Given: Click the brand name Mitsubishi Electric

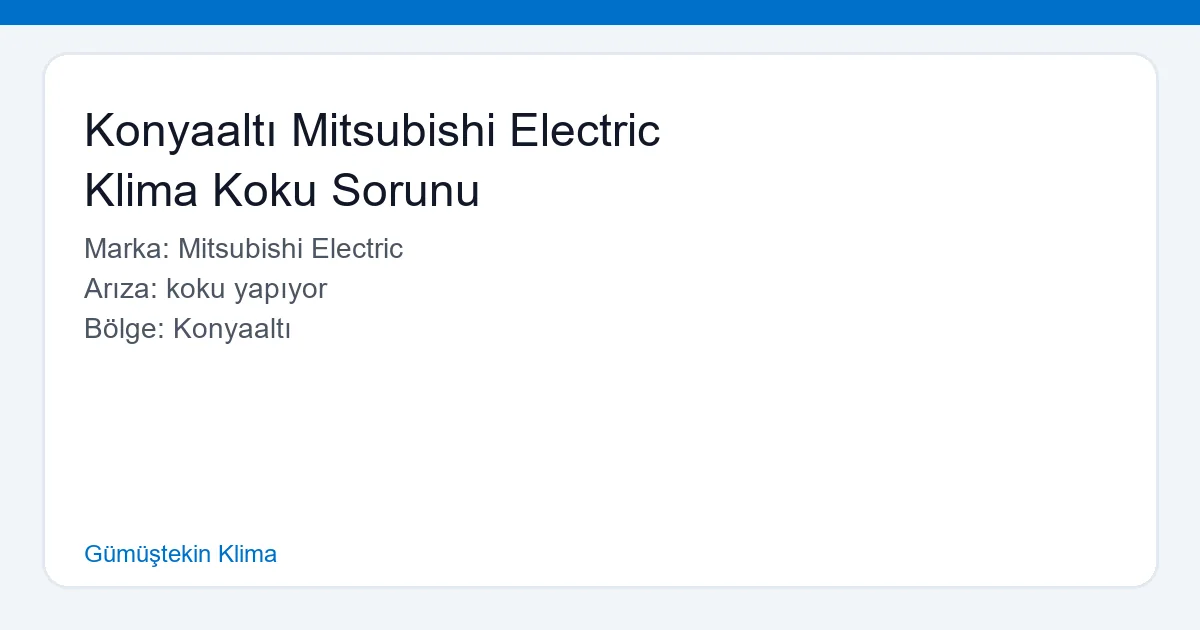Looking at the screenshot, I should coord(290,249).
